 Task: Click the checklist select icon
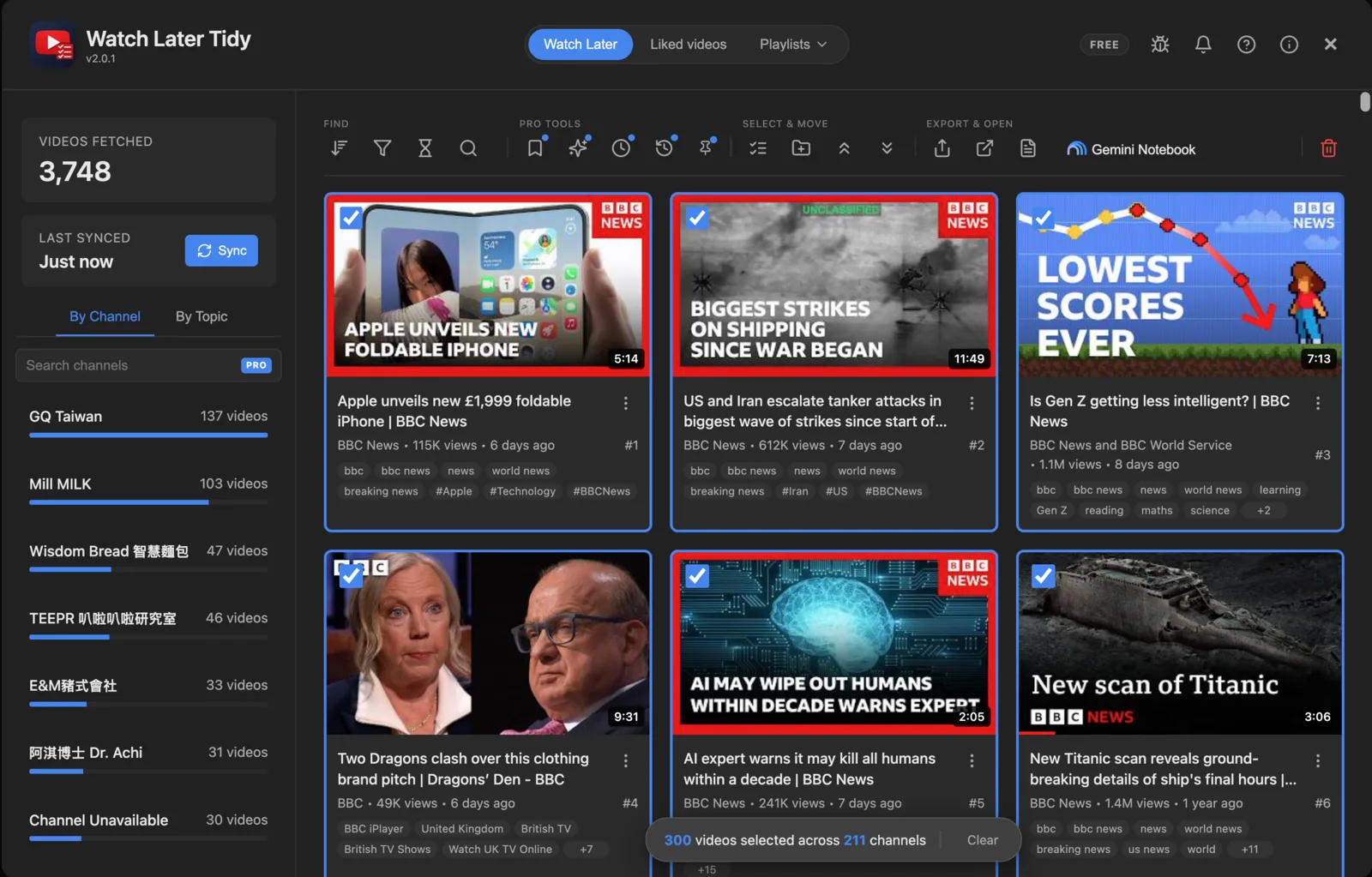758,148
